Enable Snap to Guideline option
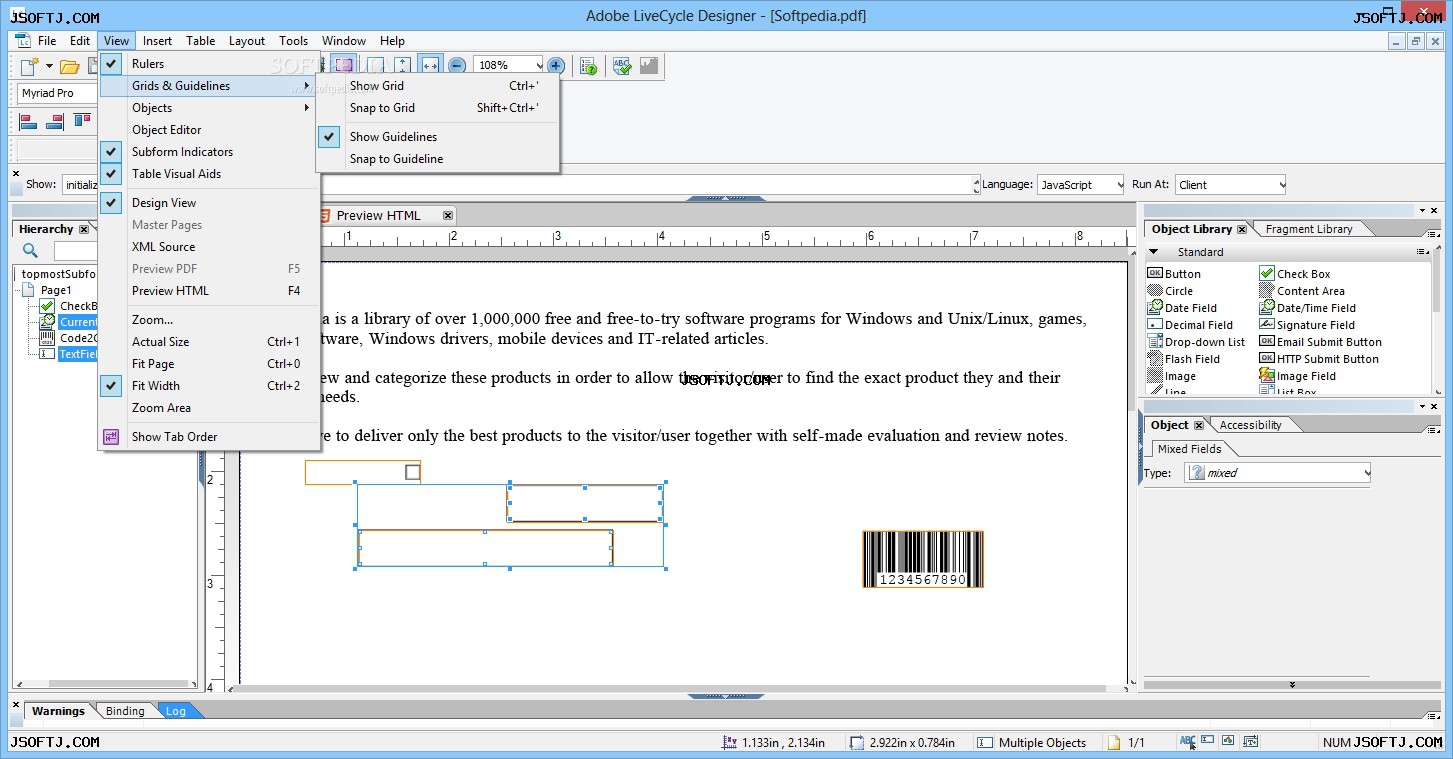Viewport: 1453px width, 759px height. (437, 159)
